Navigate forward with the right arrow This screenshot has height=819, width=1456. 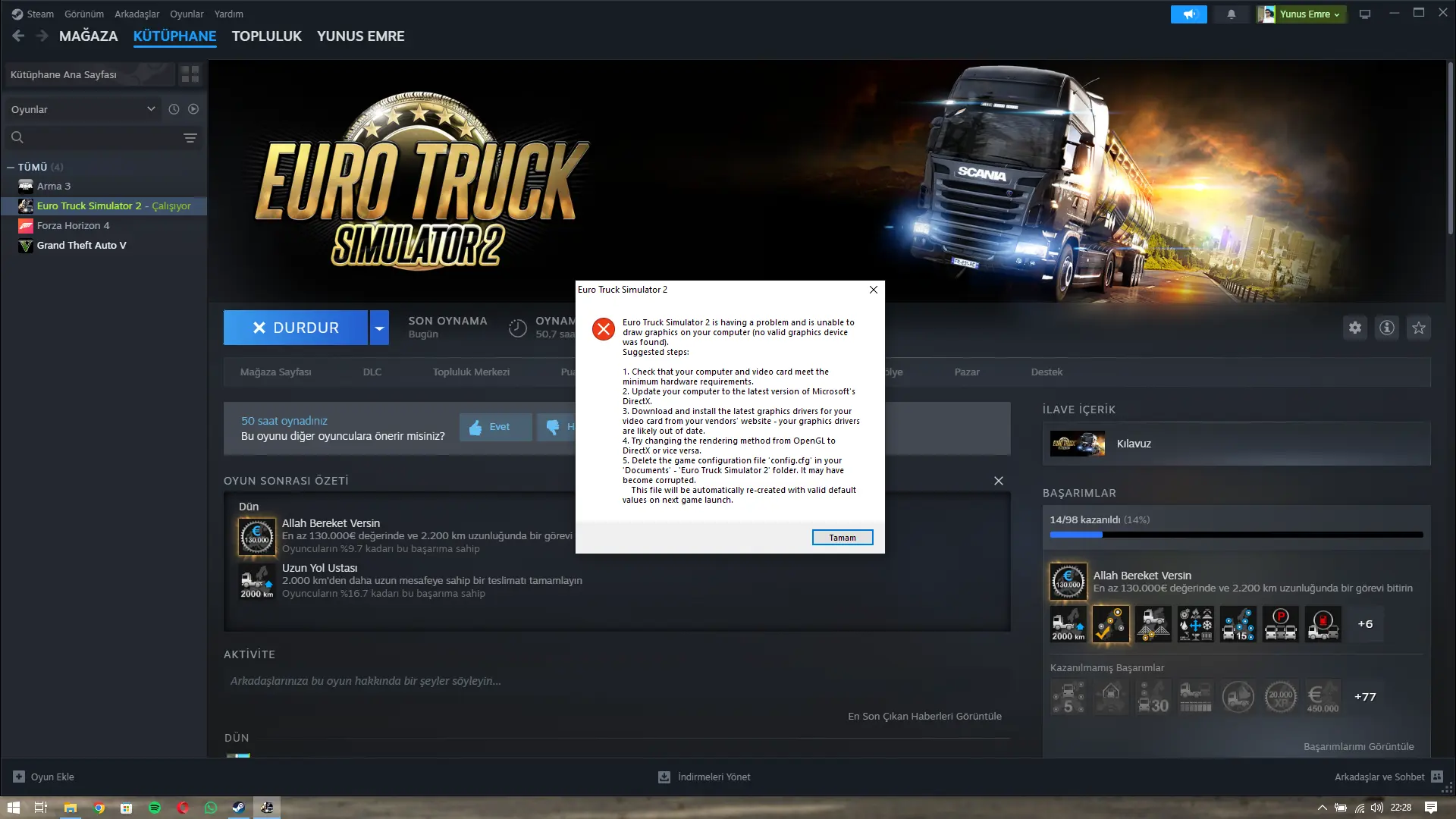pyautogui.click(x=42, y=36)
